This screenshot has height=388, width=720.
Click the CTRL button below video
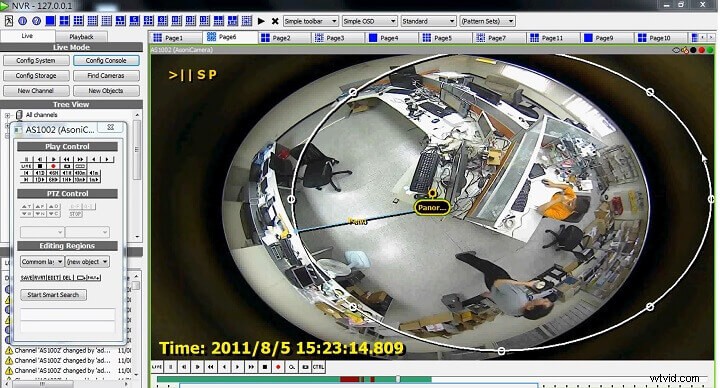click(318, 367)
